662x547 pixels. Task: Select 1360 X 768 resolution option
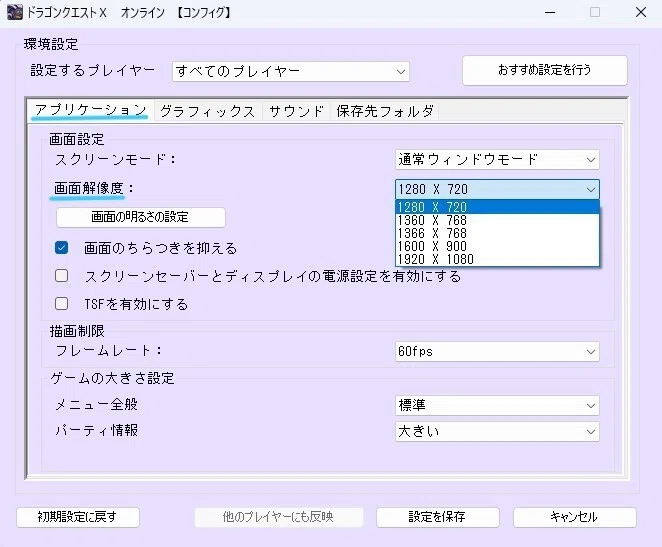coord(497,220)
